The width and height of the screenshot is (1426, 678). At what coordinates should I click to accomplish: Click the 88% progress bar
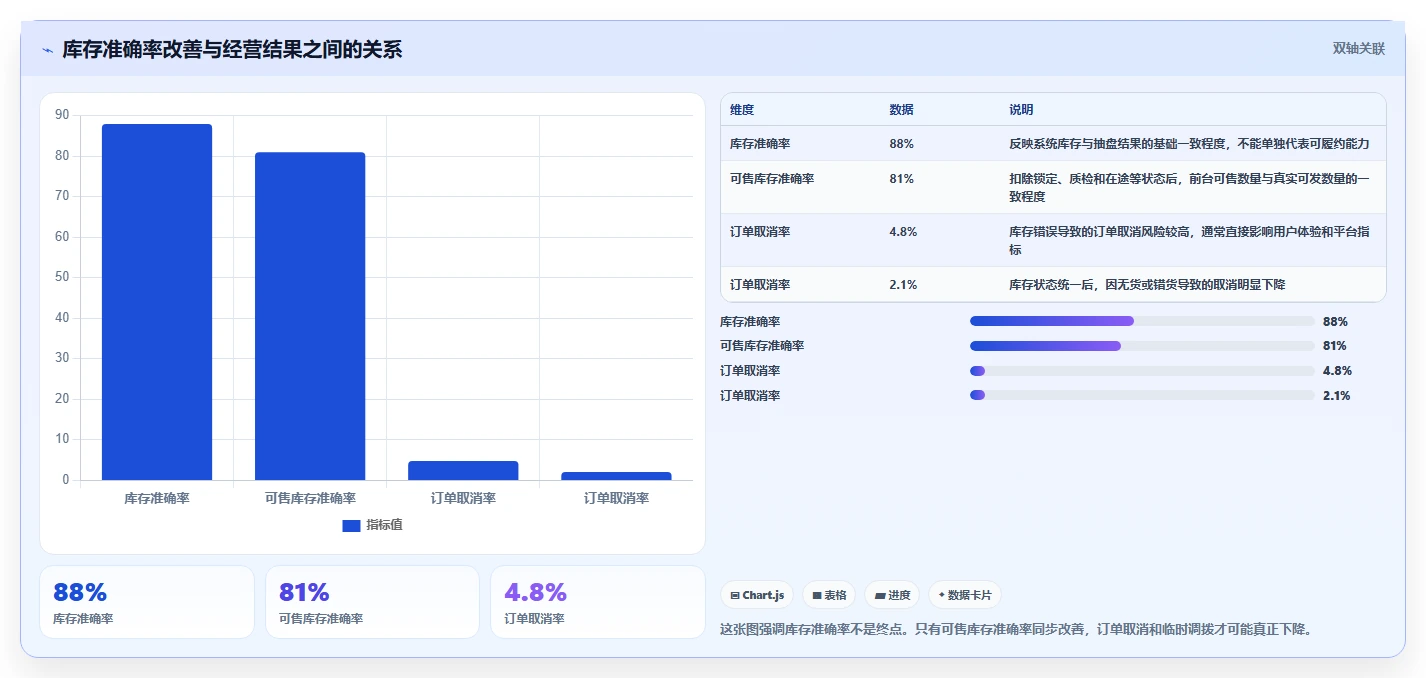click(x=1142, y=321)
